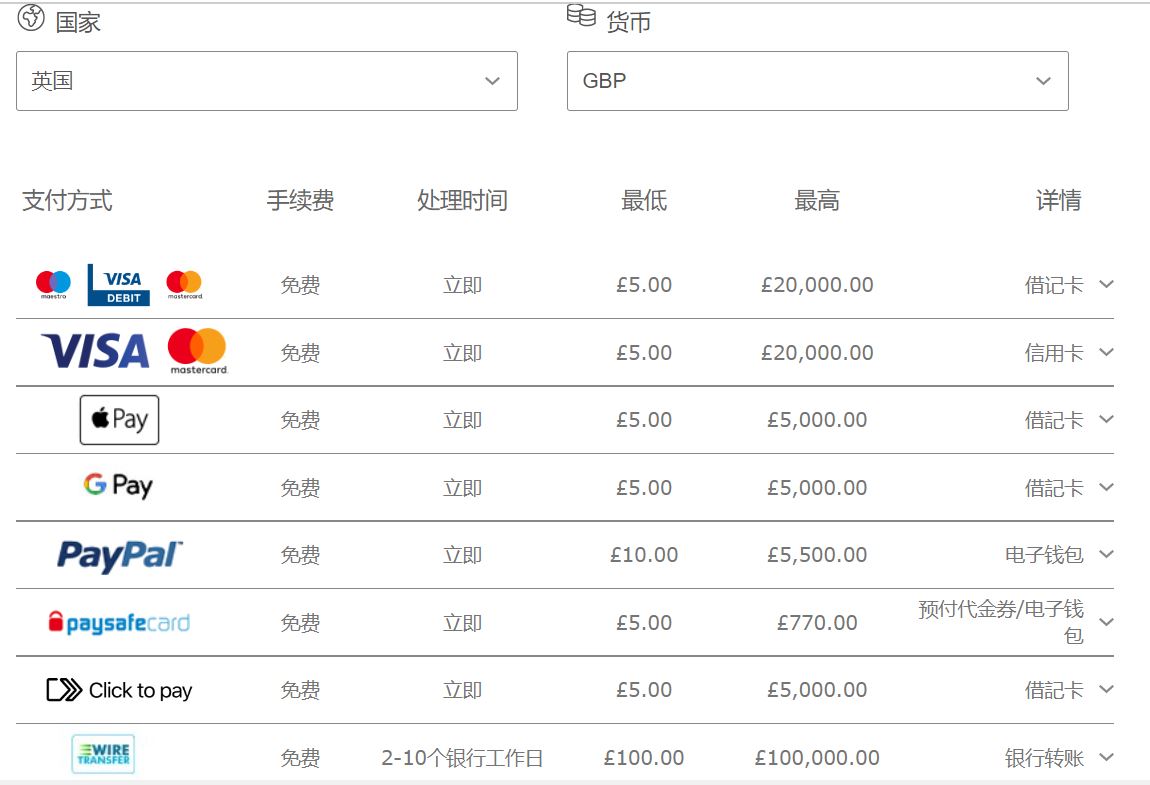Screen dimensions: 1150x785
Task: Click the currency coins icon beside 货币
Action: [x=580, y=15]
